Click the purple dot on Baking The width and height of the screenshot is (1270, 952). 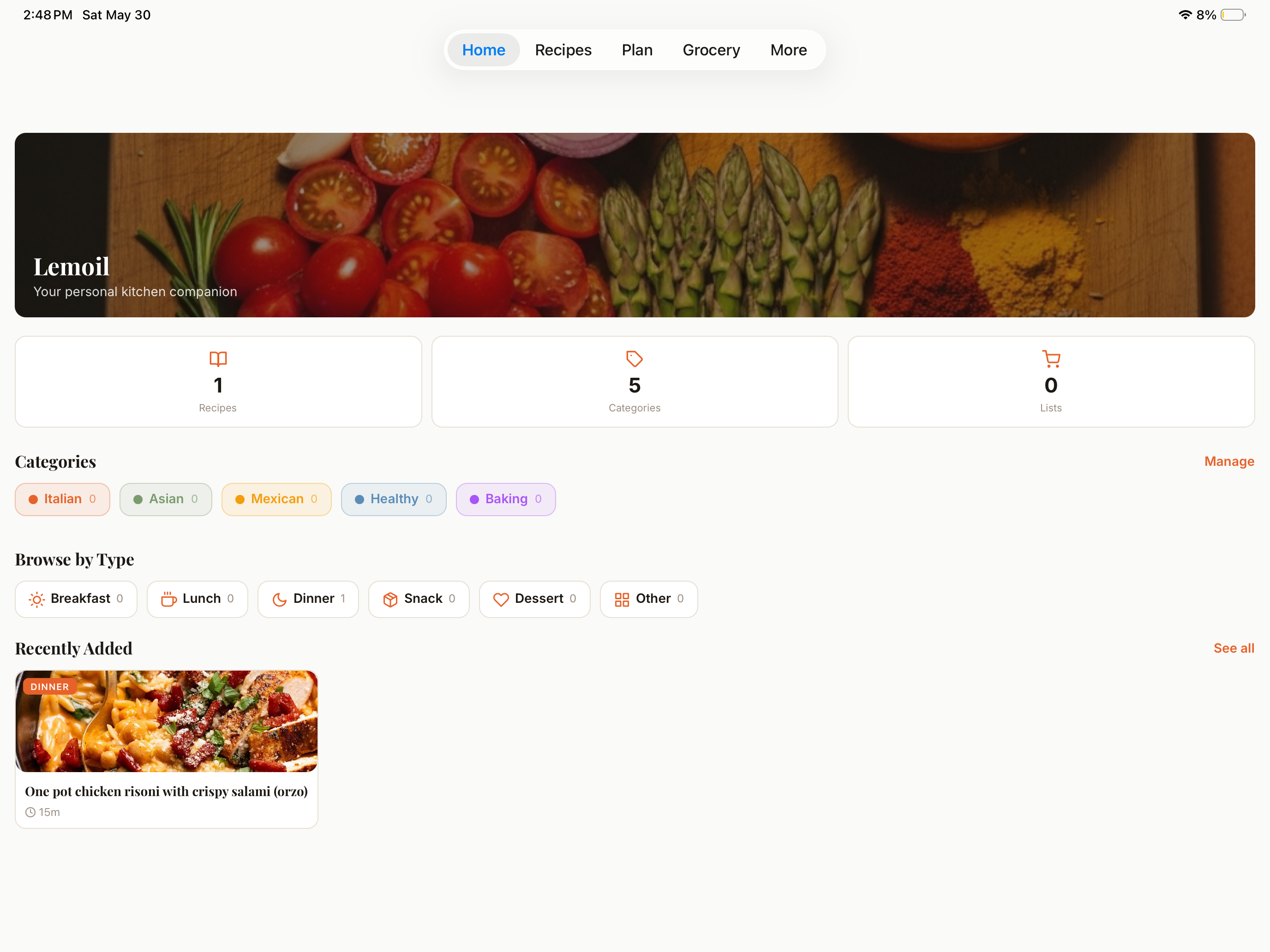(x=474, y=499)
